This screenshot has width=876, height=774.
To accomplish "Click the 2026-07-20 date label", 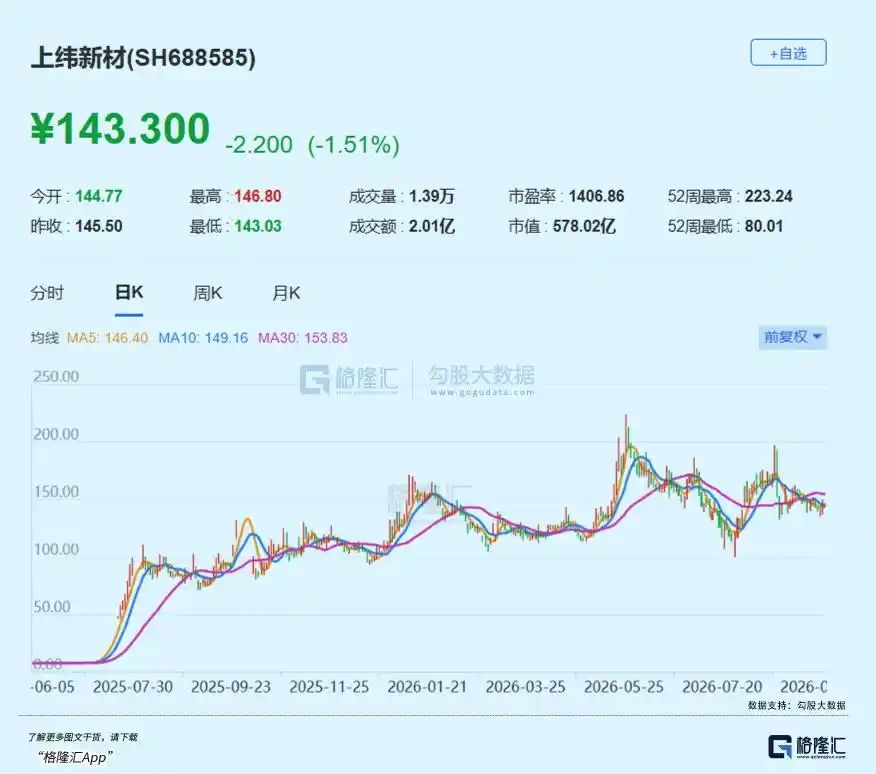I will 722,687.
